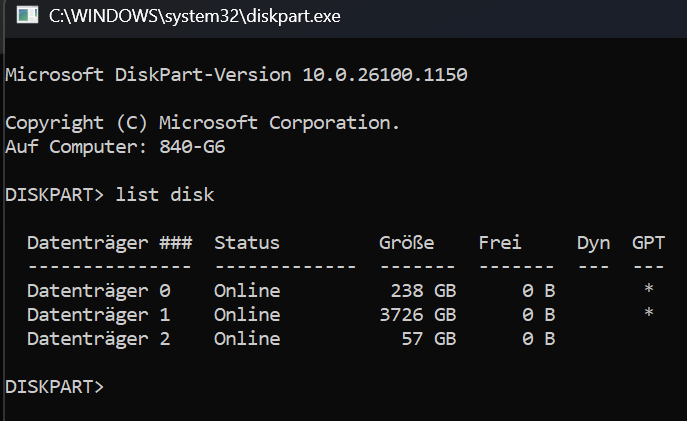Screen dimensions: 687x421
Task: Click the Copyright Microsoft Corporation line
Action: click(202, 123)
